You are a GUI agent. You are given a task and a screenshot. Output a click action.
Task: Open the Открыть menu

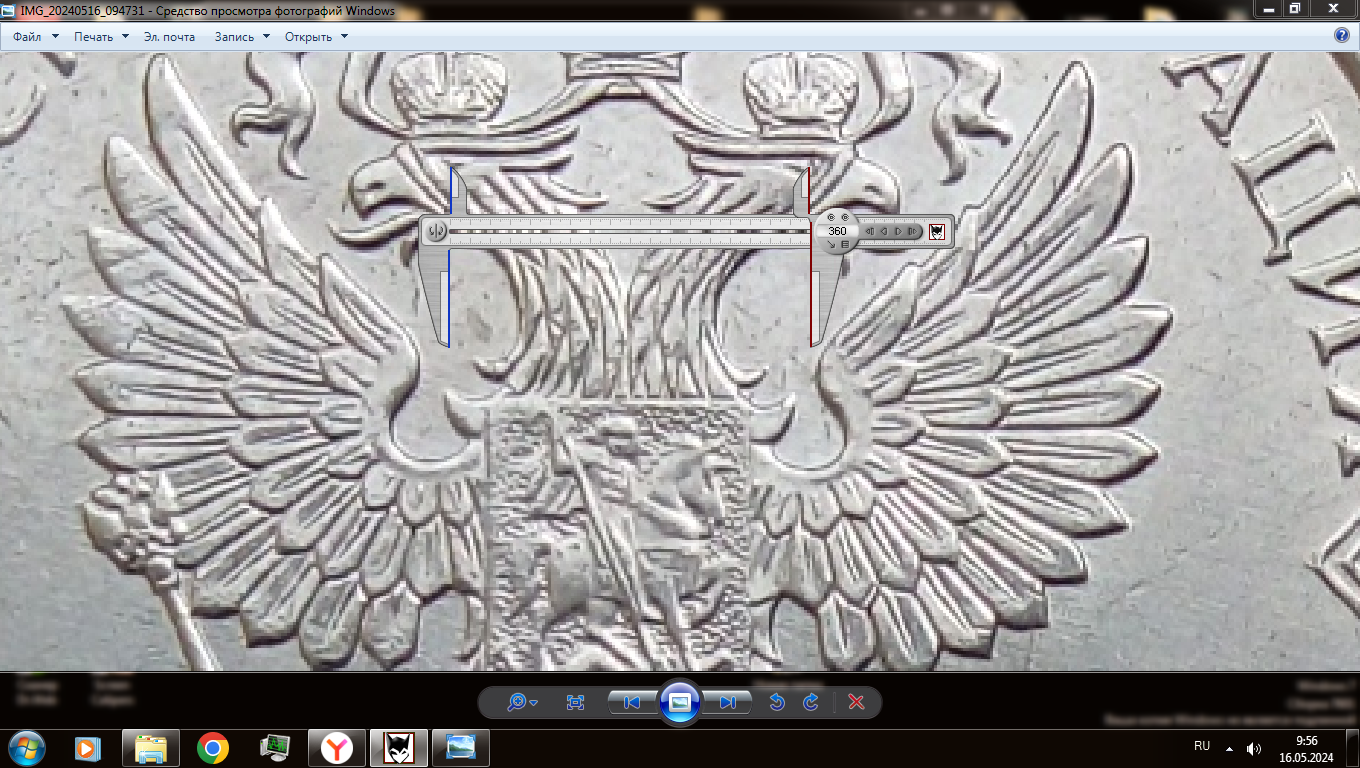pyautogui.click(x=316, y=37)
